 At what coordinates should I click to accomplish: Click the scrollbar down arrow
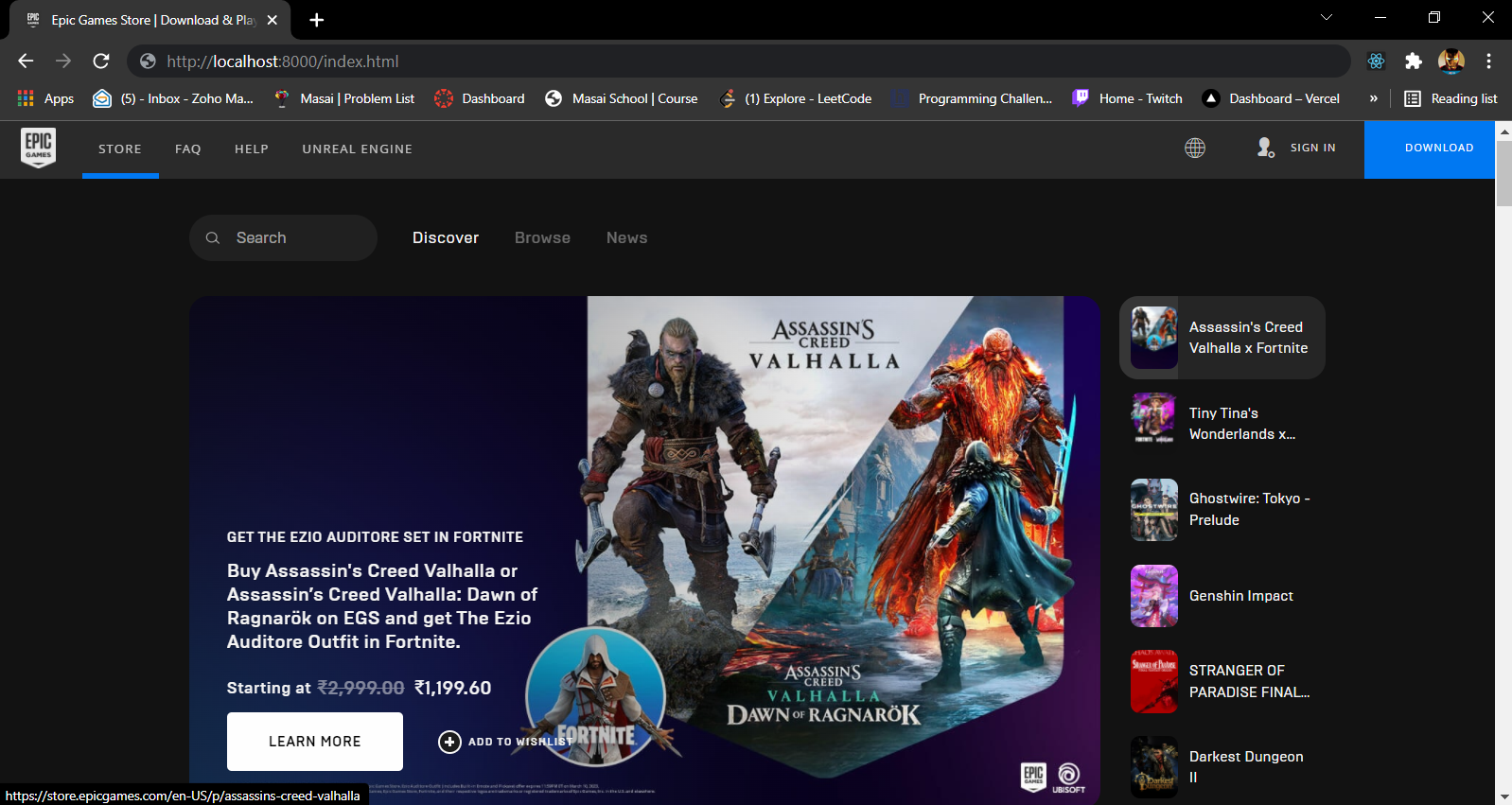click(1503, 796)
